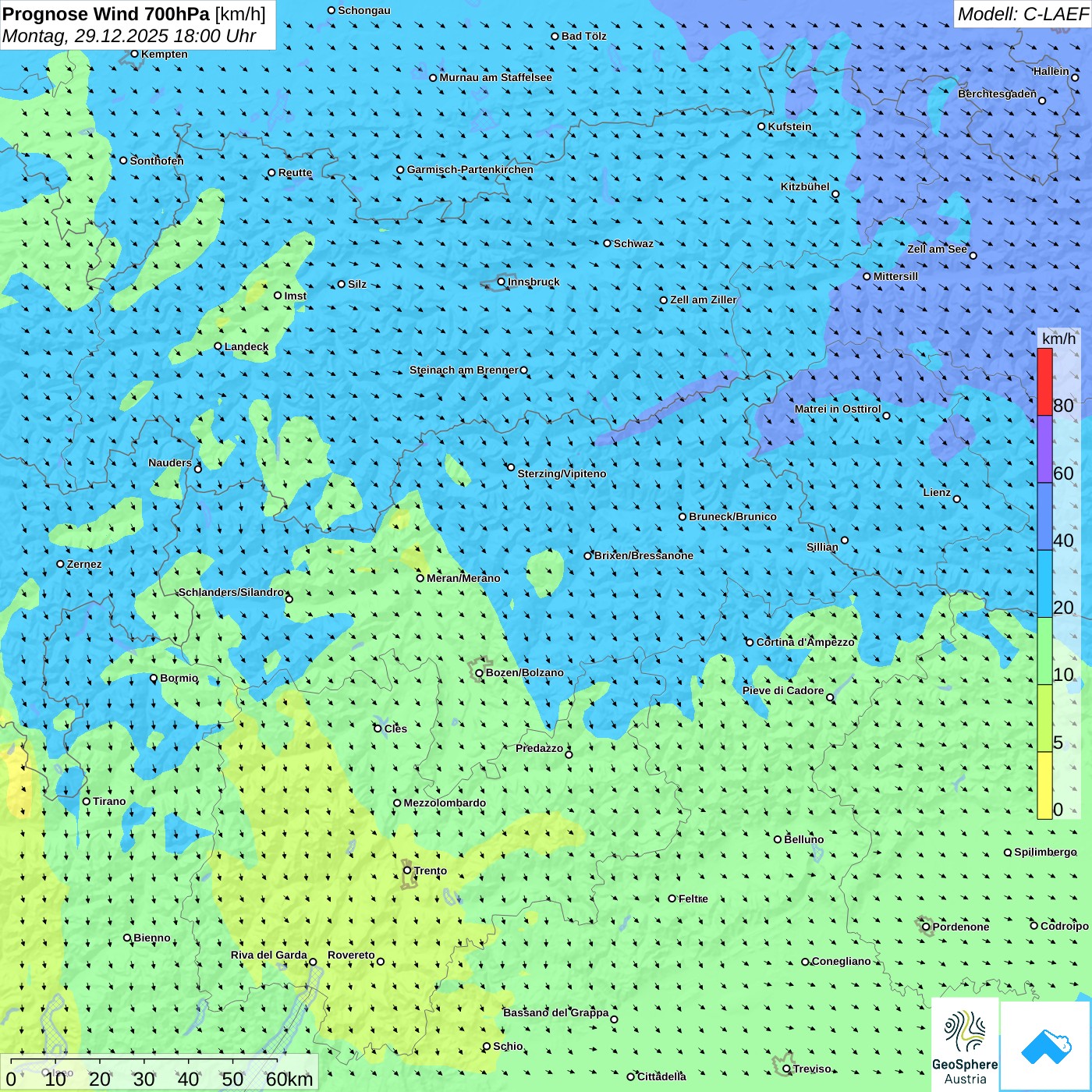Click the Bormio city marker
The image size is (1092, 1092).
154,678
